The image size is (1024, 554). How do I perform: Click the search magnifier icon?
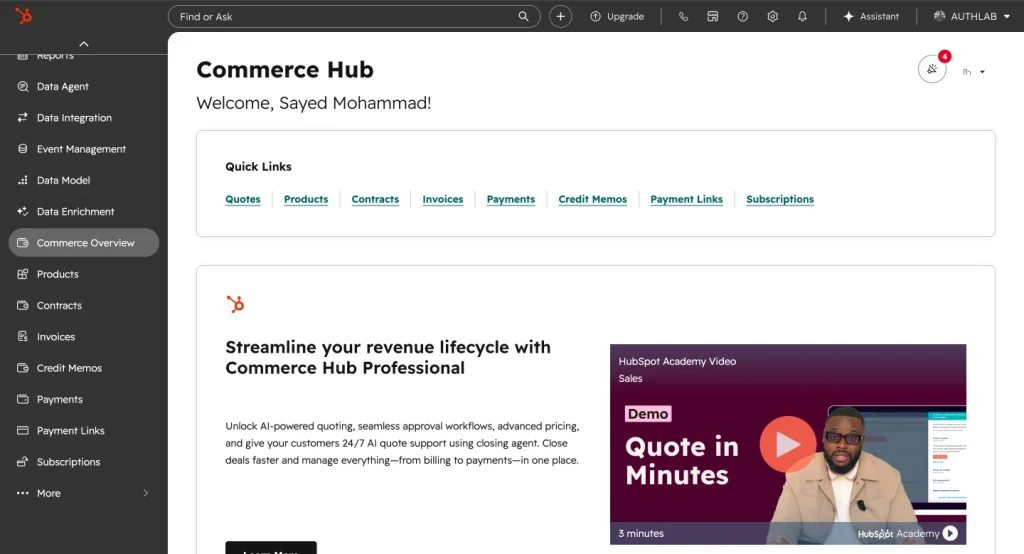(523, 16)
